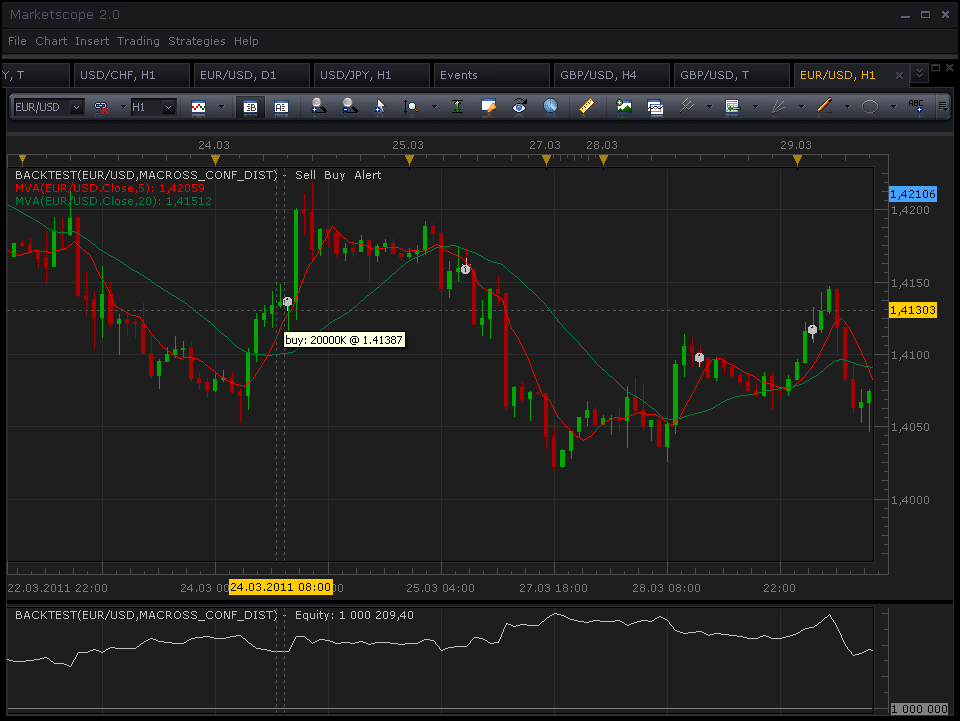Toggle the ask price mode button
The image size is (960, 721).
(x=281, y=107)
